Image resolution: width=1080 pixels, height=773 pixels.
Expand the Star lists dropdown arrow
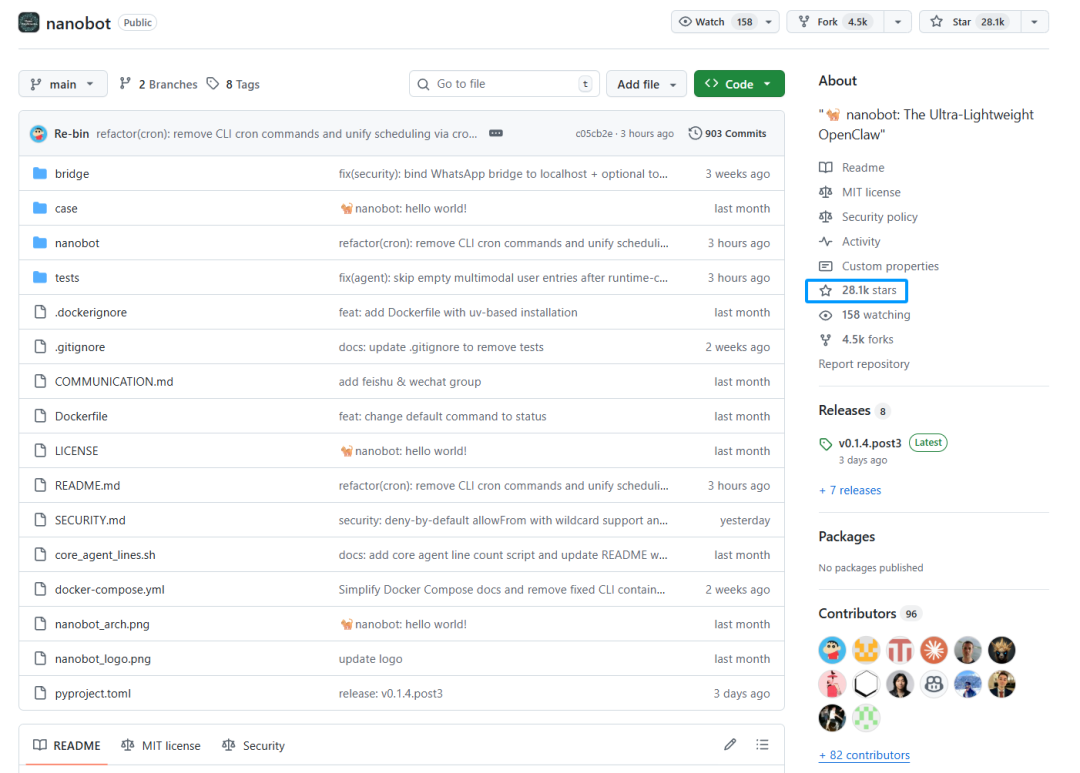coord(1035,22)
